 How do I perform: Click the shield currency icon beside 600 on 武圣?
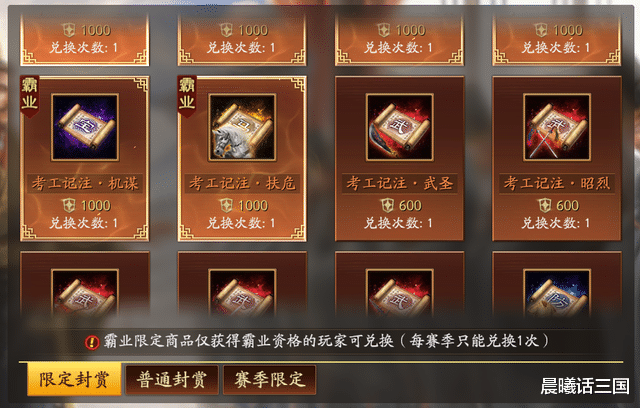[387, 206]
